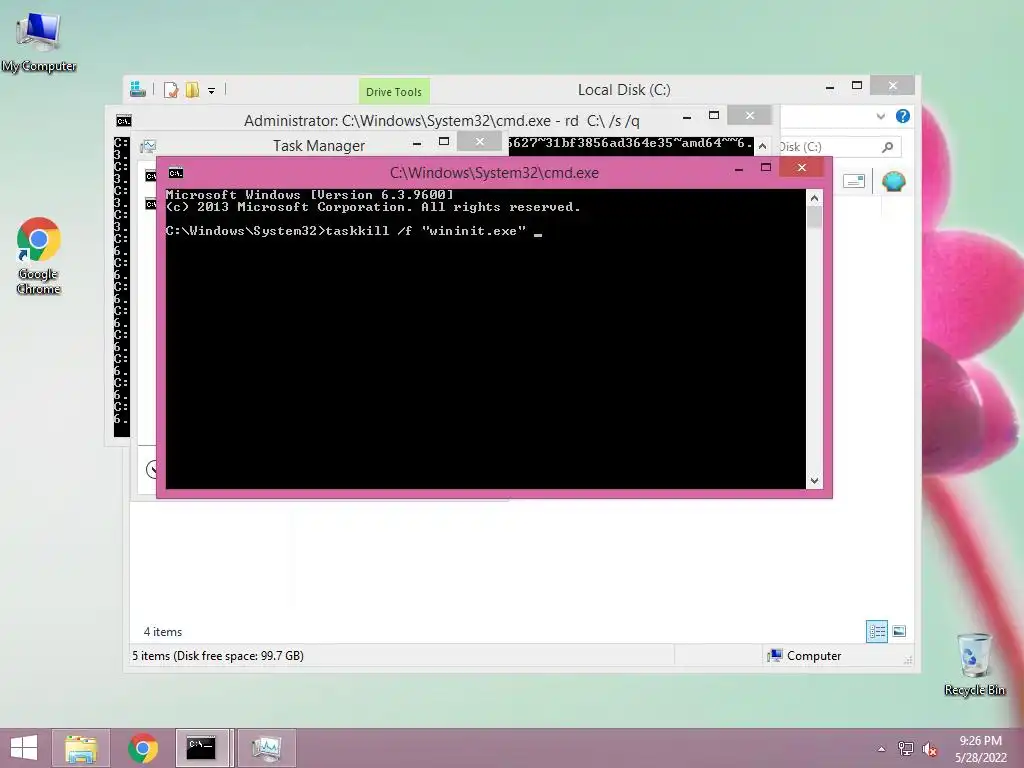Image resolution: width=1024 pixels, height=768 pixels.
Task: Click the Task Manager title bar icon
Action: point(148,146)
